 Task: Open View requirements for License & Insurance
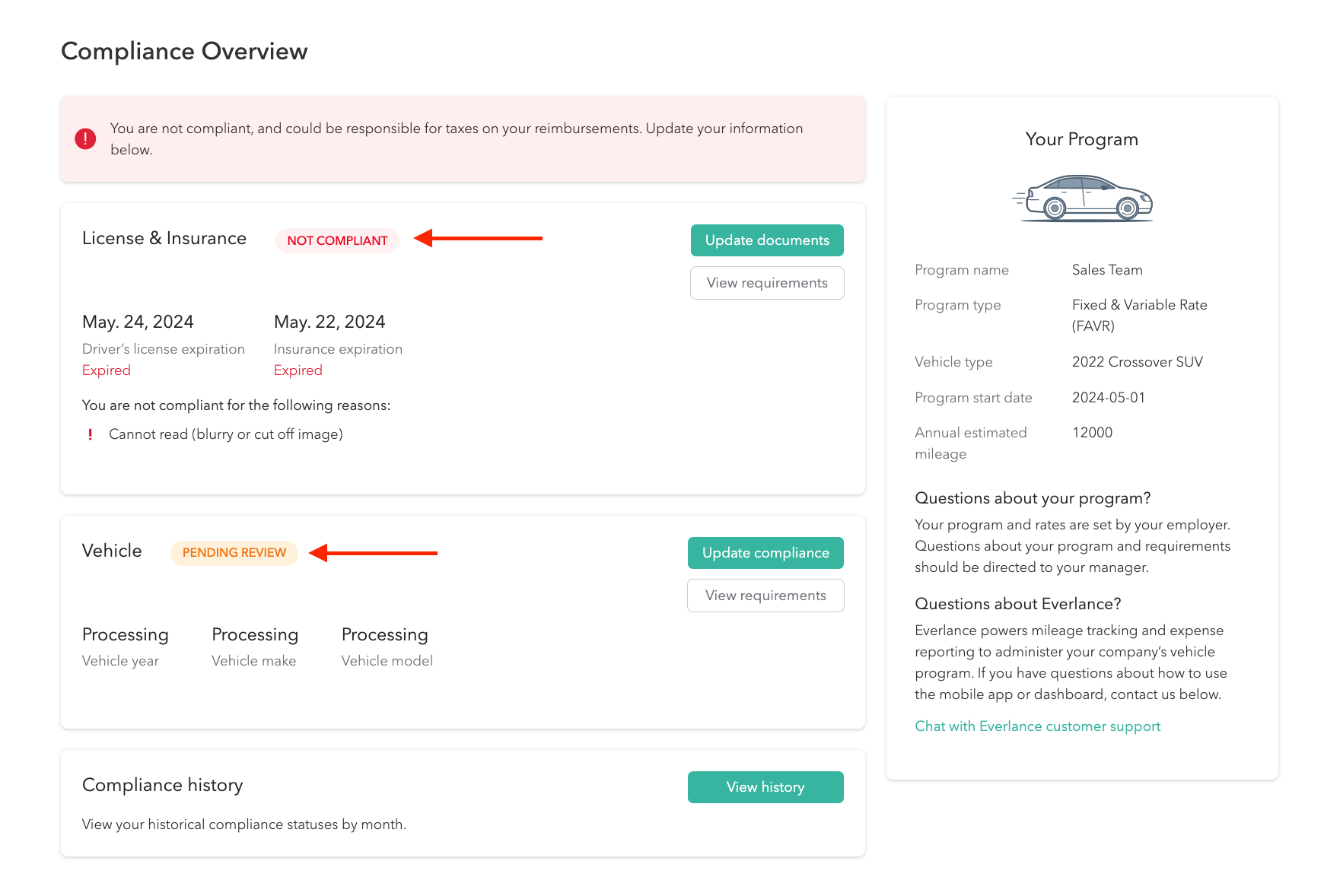click(766, 283)
